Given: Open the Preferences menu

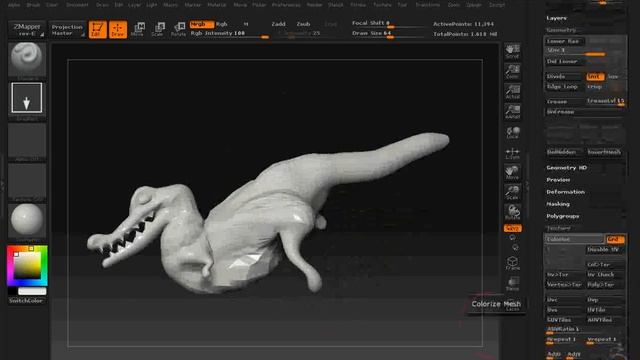Looking at the screenshot, I should point(286,5).
